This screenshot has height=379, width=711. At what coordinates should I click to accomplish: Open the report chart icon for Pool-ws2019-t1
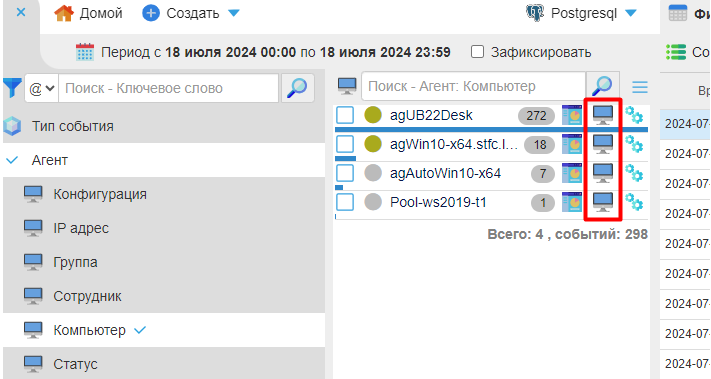[572, 202]
